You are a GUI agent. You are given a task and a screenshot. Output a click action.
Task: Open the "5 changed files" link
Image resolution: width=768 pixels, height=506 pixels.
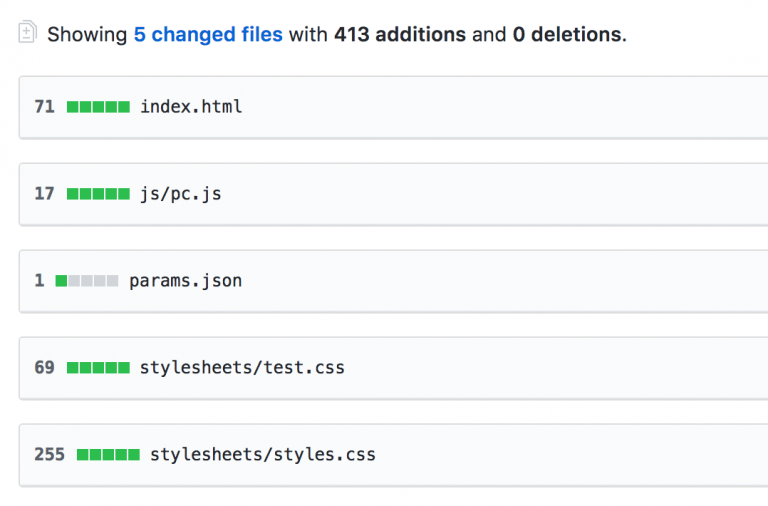click(208, 34)
